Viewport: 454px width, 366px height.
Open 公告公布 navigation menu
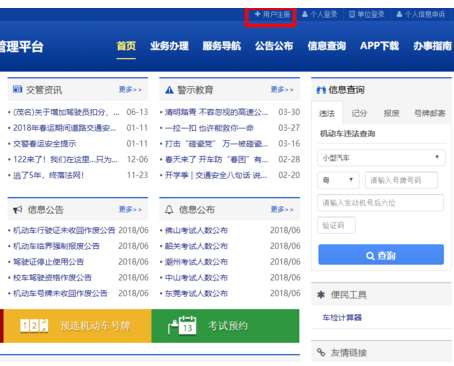click(274, 46)
